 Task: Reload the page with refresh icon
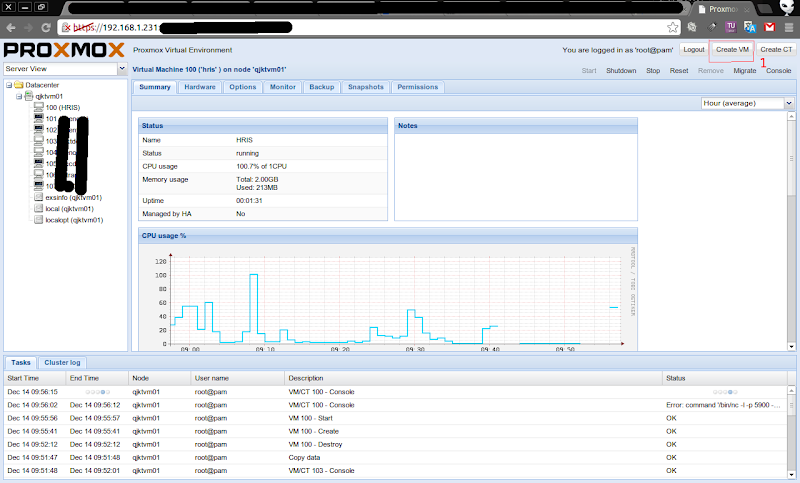click(x=46, y=28)
